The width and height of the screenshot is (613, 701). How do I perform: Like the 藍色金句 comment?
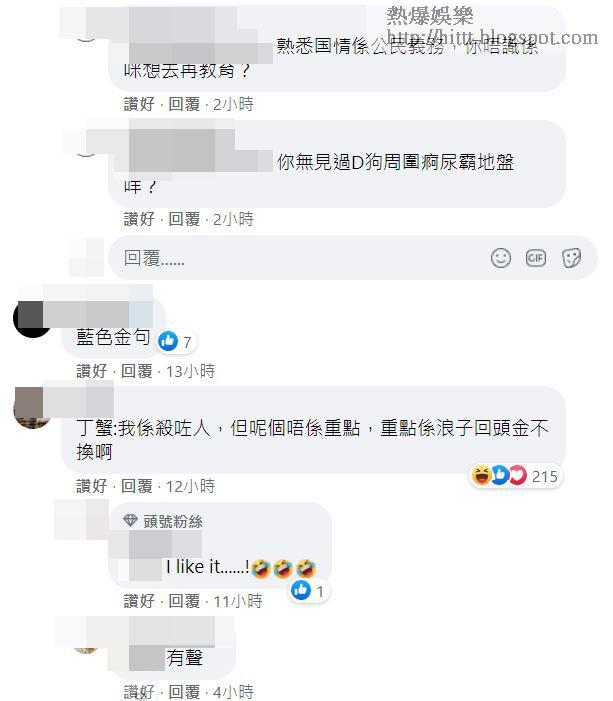[92, 371]
